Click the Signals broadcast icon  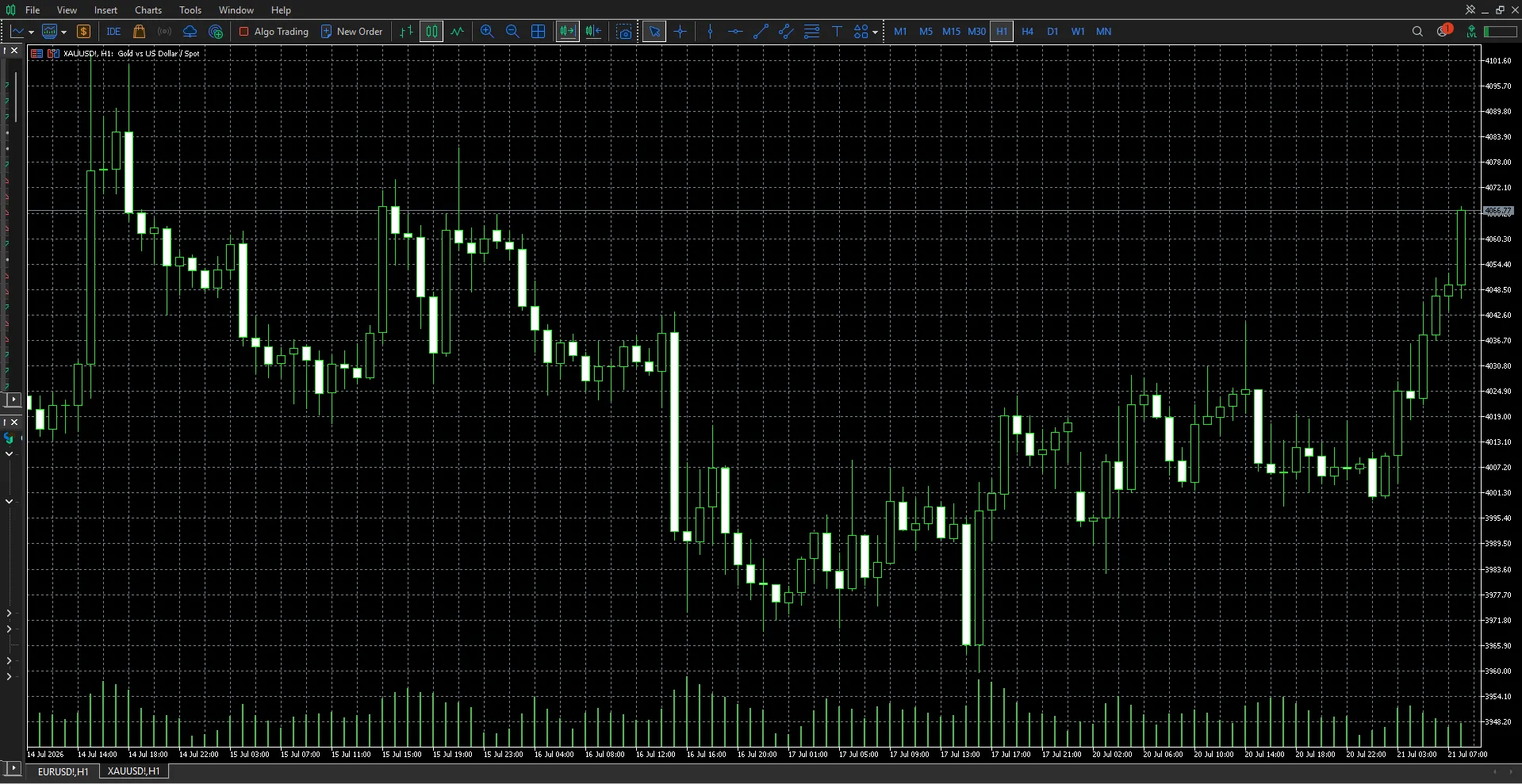(164, 32)
